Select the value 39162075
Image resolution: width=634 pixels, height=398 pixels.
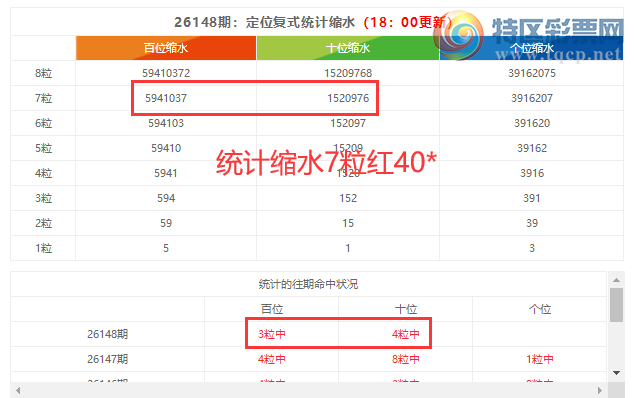click(532, 73)
